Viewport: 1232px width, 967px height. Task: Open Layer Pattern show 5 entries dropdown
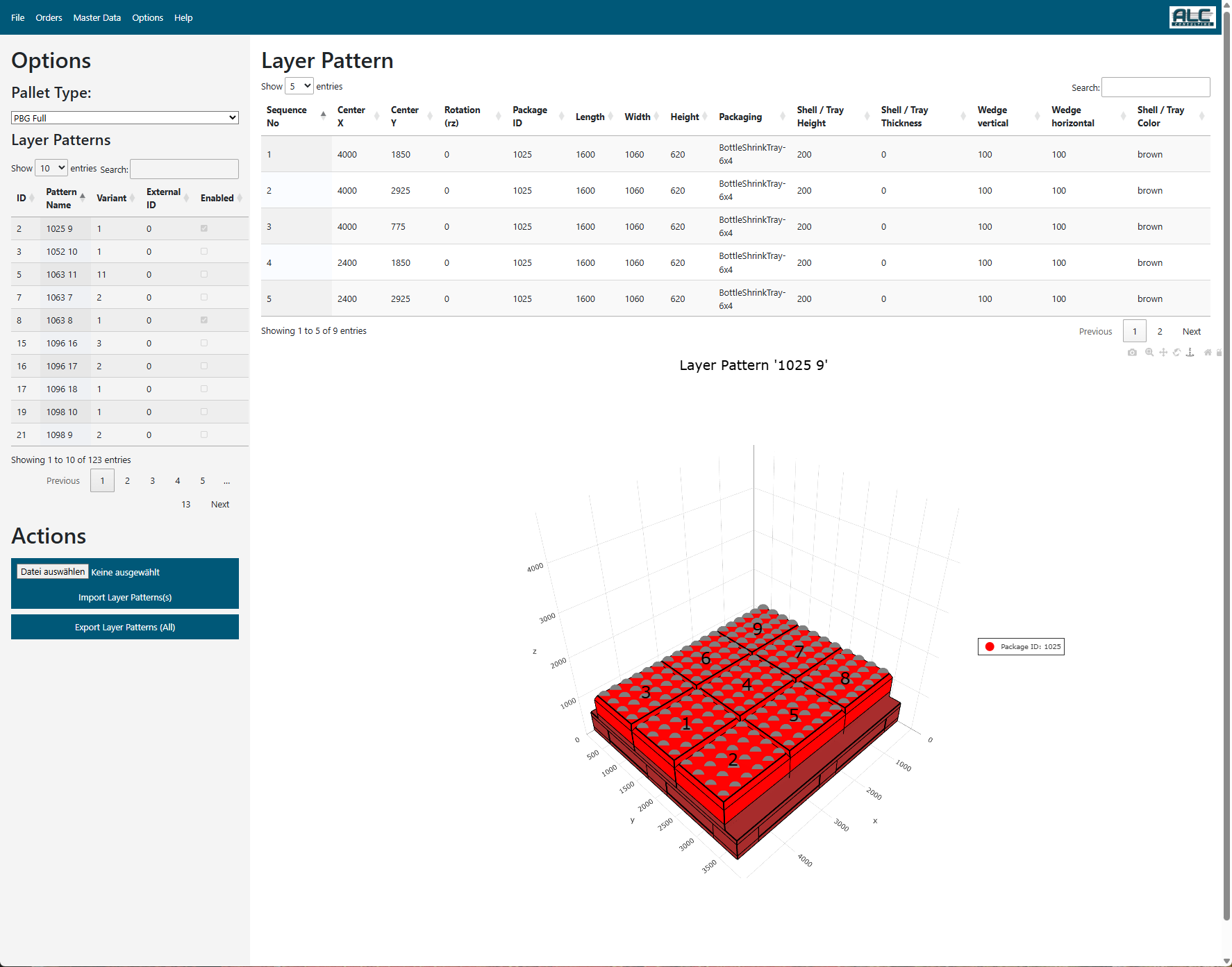(x=299, y=86)
